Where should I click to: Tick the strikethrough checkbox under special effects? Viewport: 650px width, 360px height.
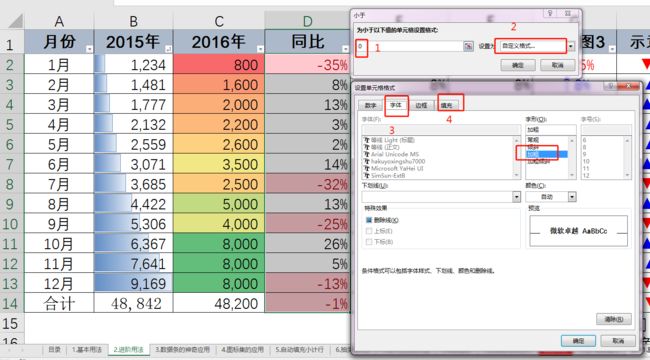(x=369, y=220)
